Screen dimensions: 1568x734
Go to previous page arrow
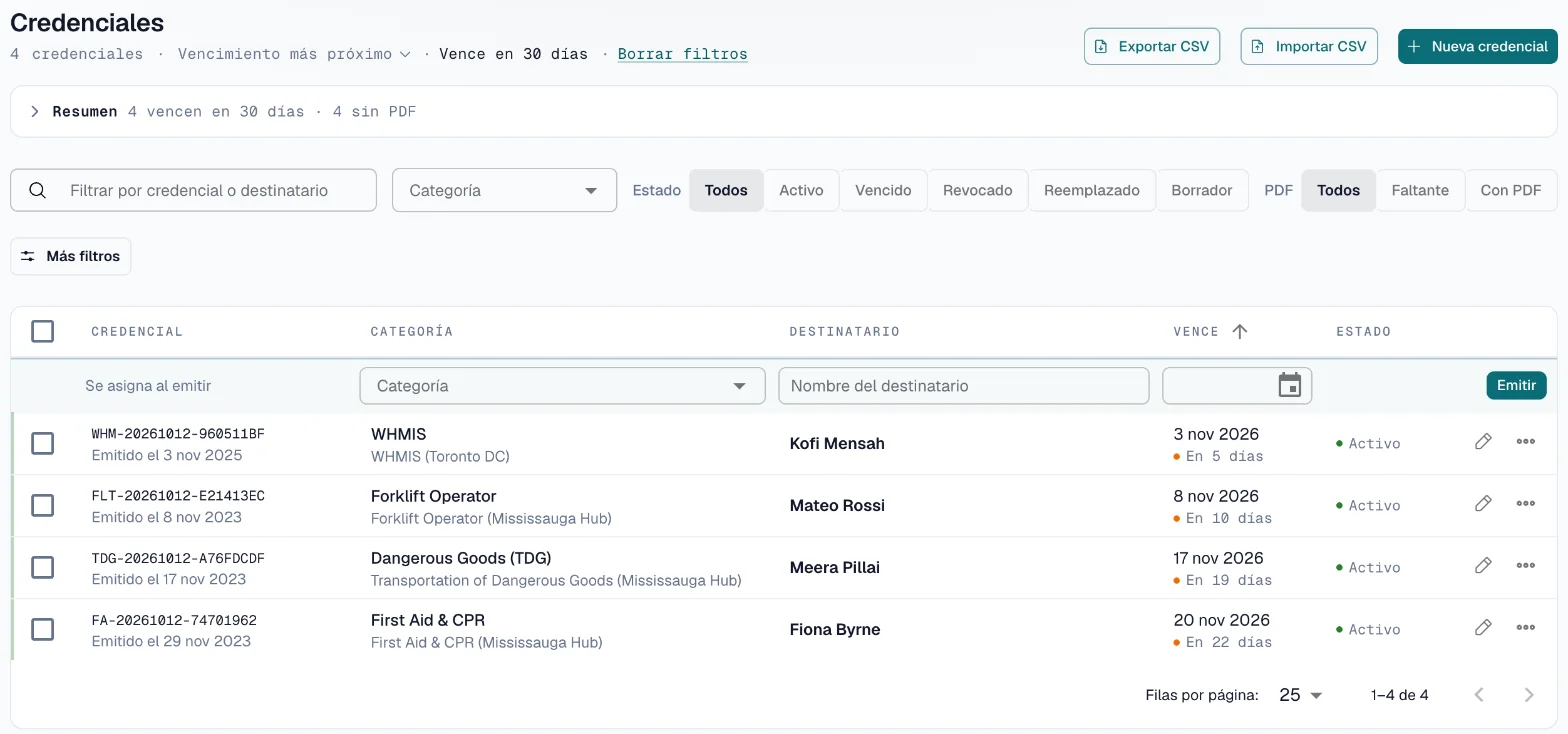(x=1480, y=695)
